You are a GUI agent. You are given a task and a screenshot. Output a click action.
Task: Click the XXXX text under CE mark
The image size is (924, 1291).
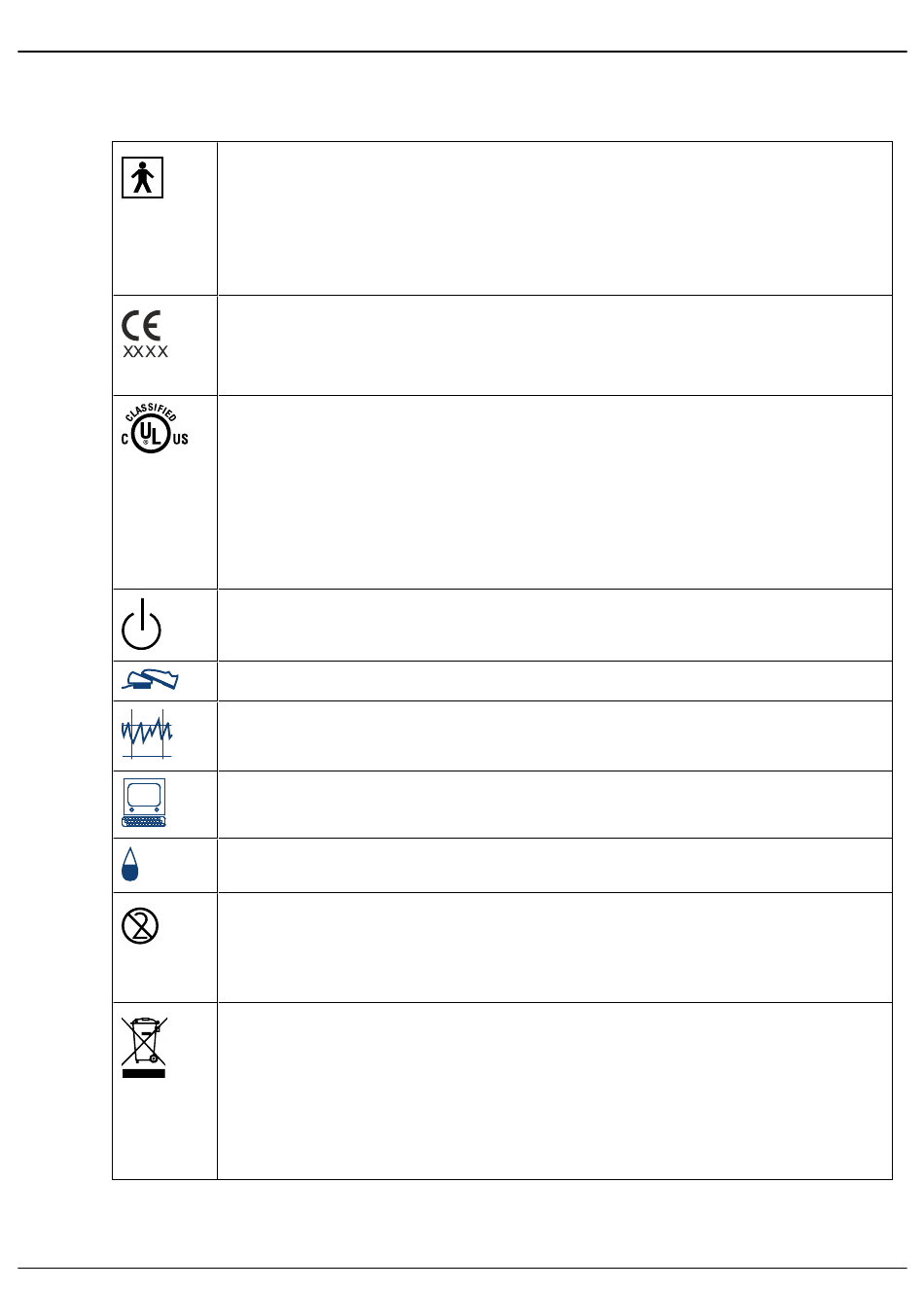point(146,352)
